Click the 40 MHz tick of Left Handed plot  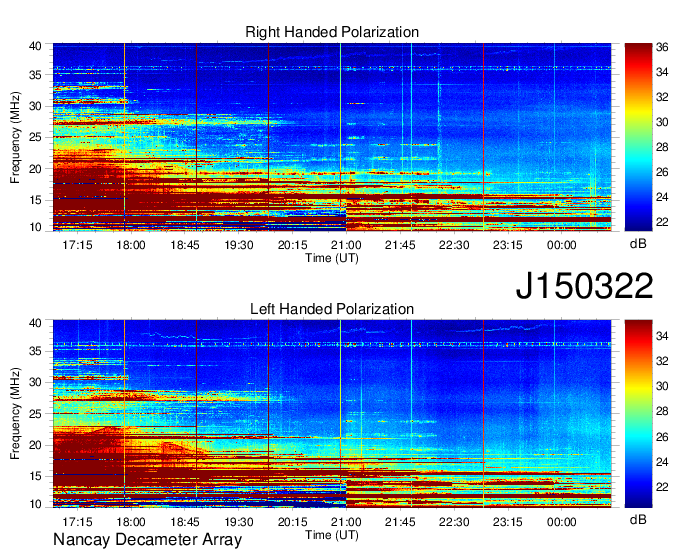point(35,323)
